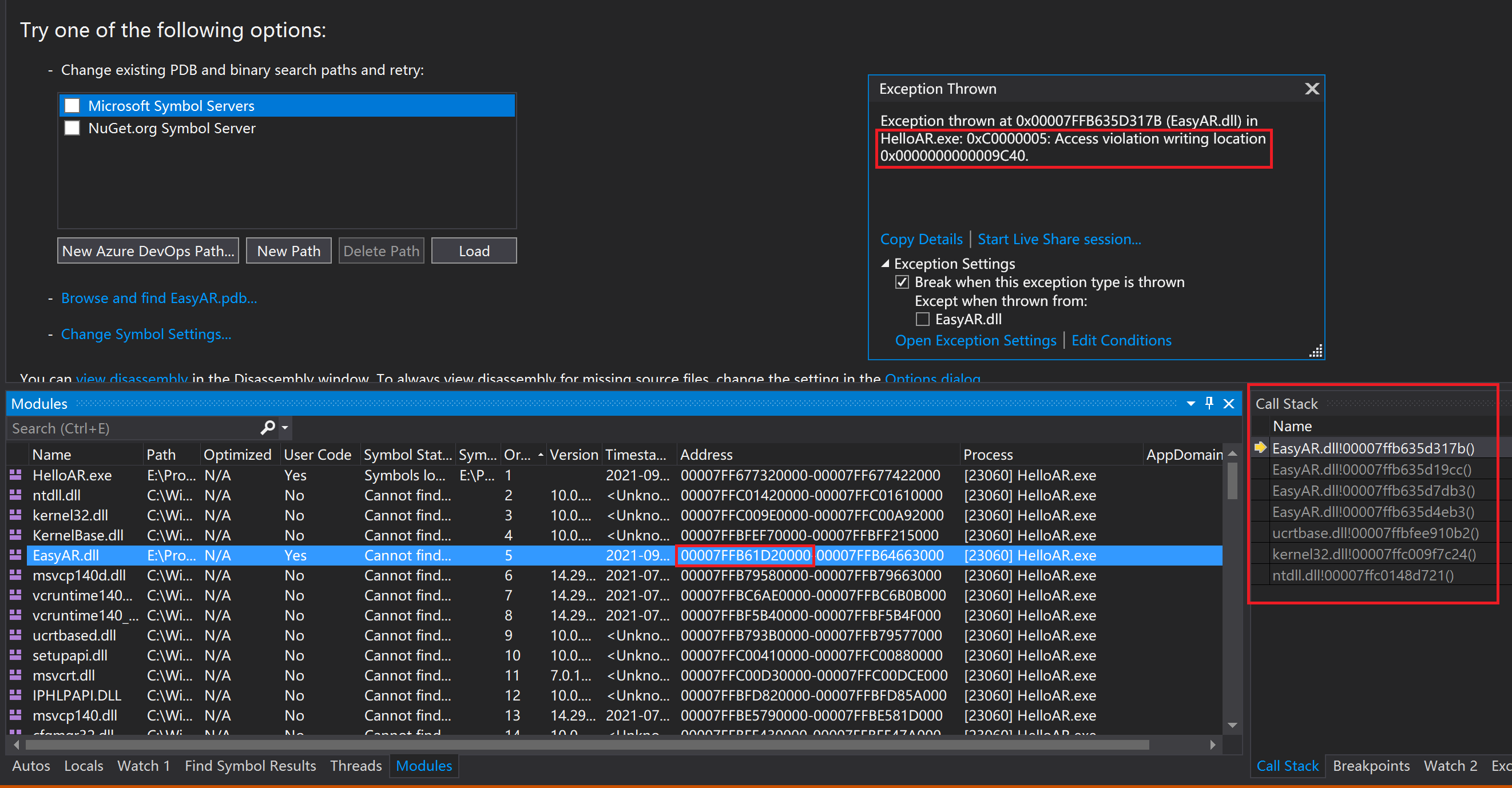Screen dimensions: 1512x788
Task: Close the Exception Thrown popup
Action: tap(1312, 89)
